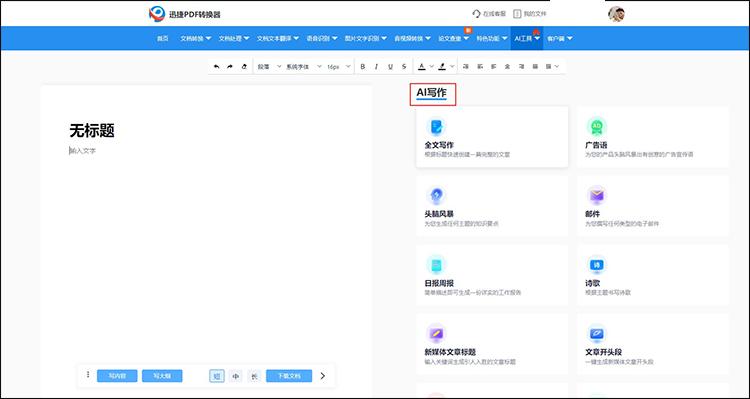Toggle strikethrough formatting

click(404, 66)
